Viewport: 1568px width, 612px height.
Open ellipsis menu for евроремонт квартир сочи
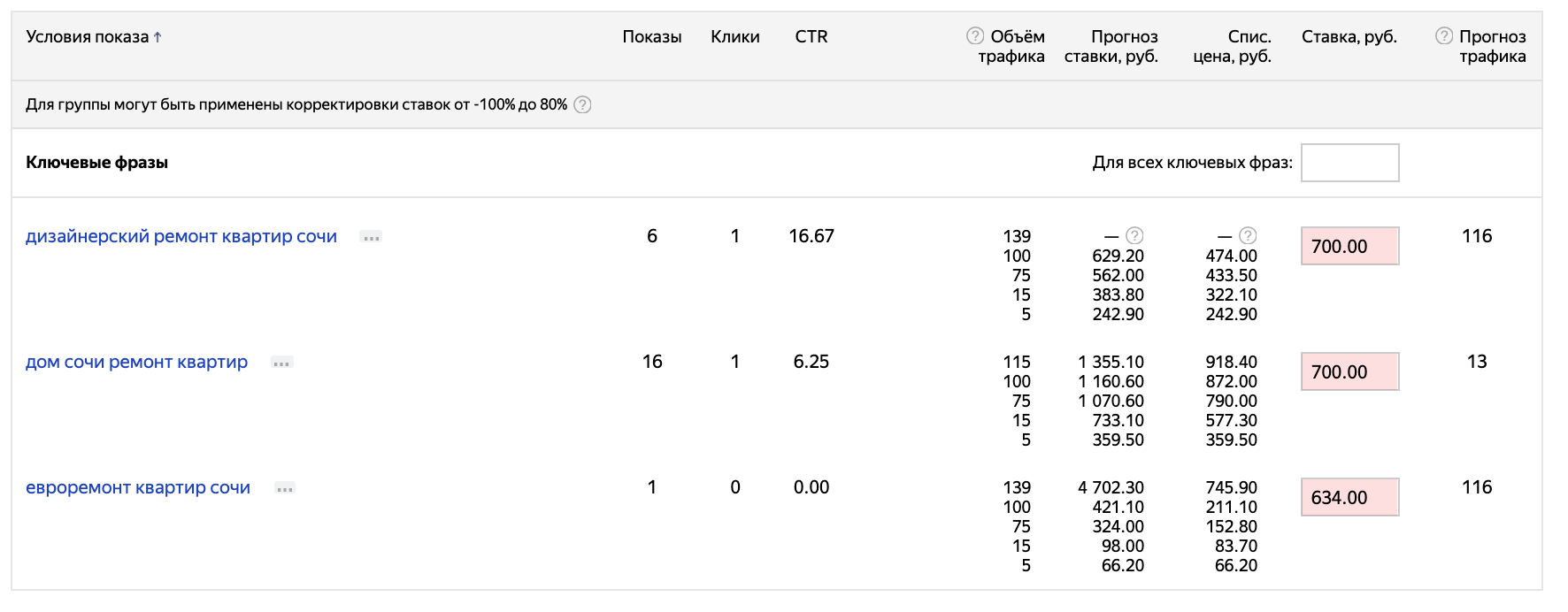[x=284, y=488]
